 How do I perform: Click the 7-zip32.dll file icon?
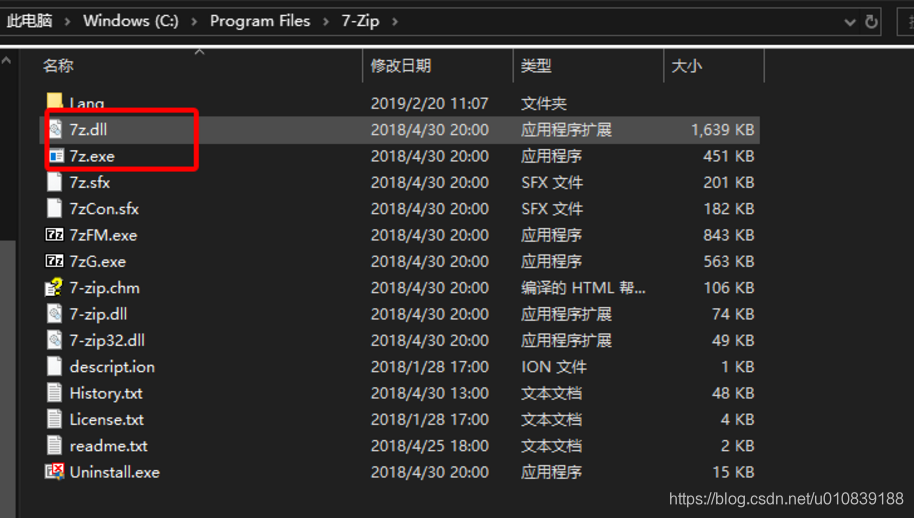pos(55,340)
